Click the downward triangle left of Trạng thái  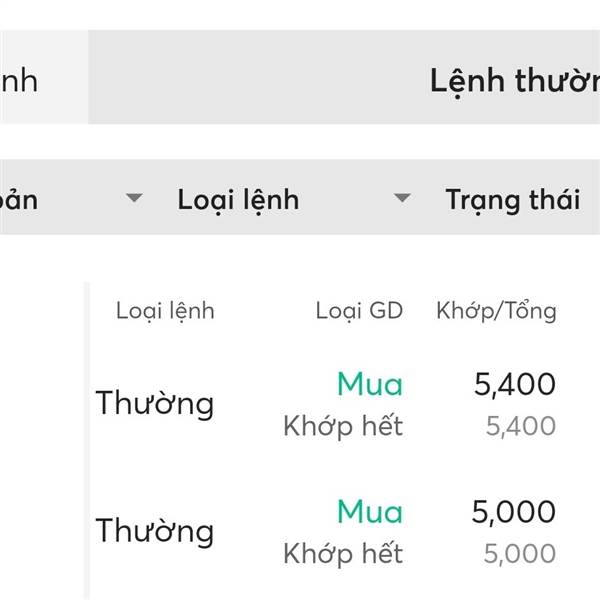pyautogui.click(x=402, y=199)
